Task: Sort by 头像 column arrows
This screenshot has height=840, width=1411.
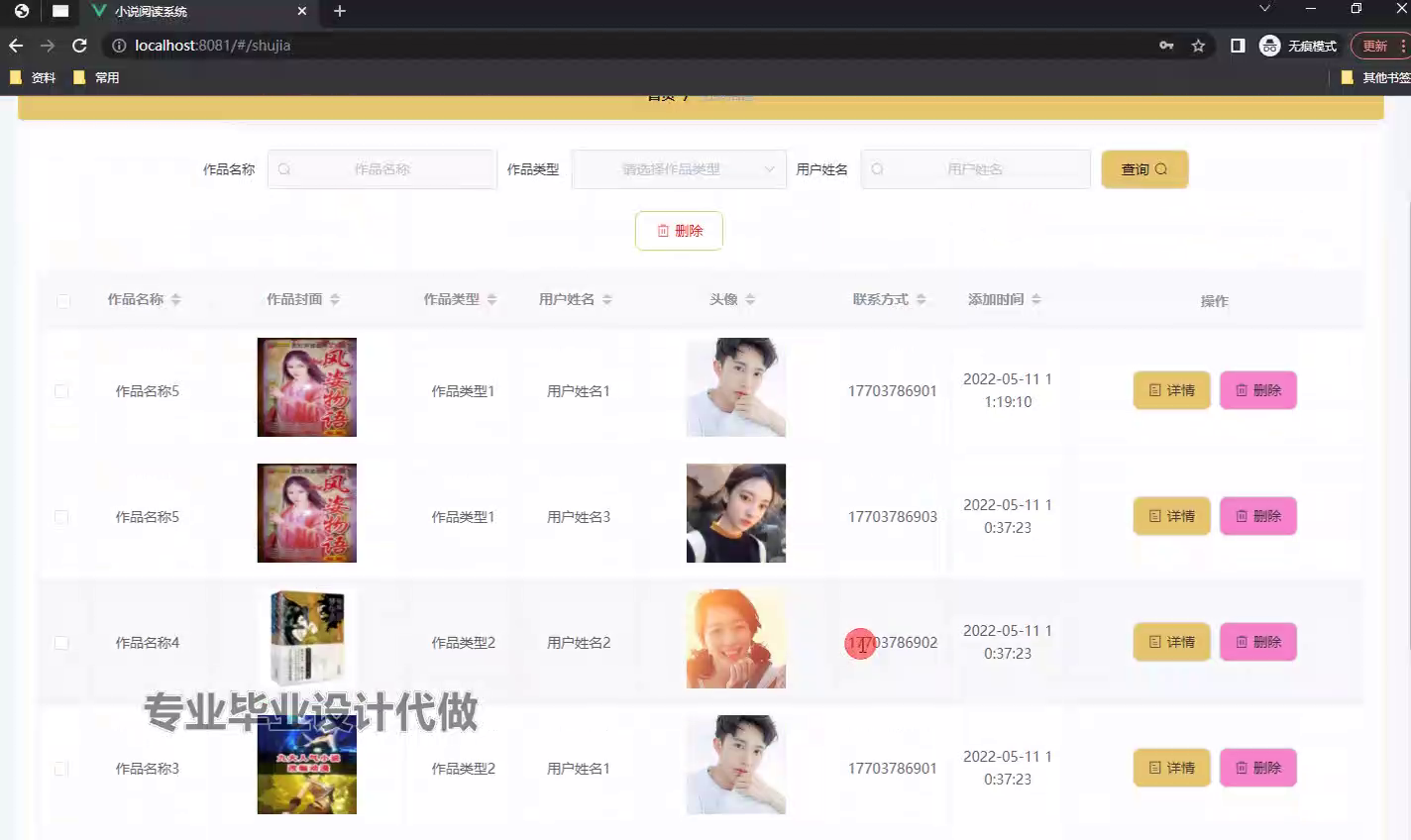Action: click(750, 299)
